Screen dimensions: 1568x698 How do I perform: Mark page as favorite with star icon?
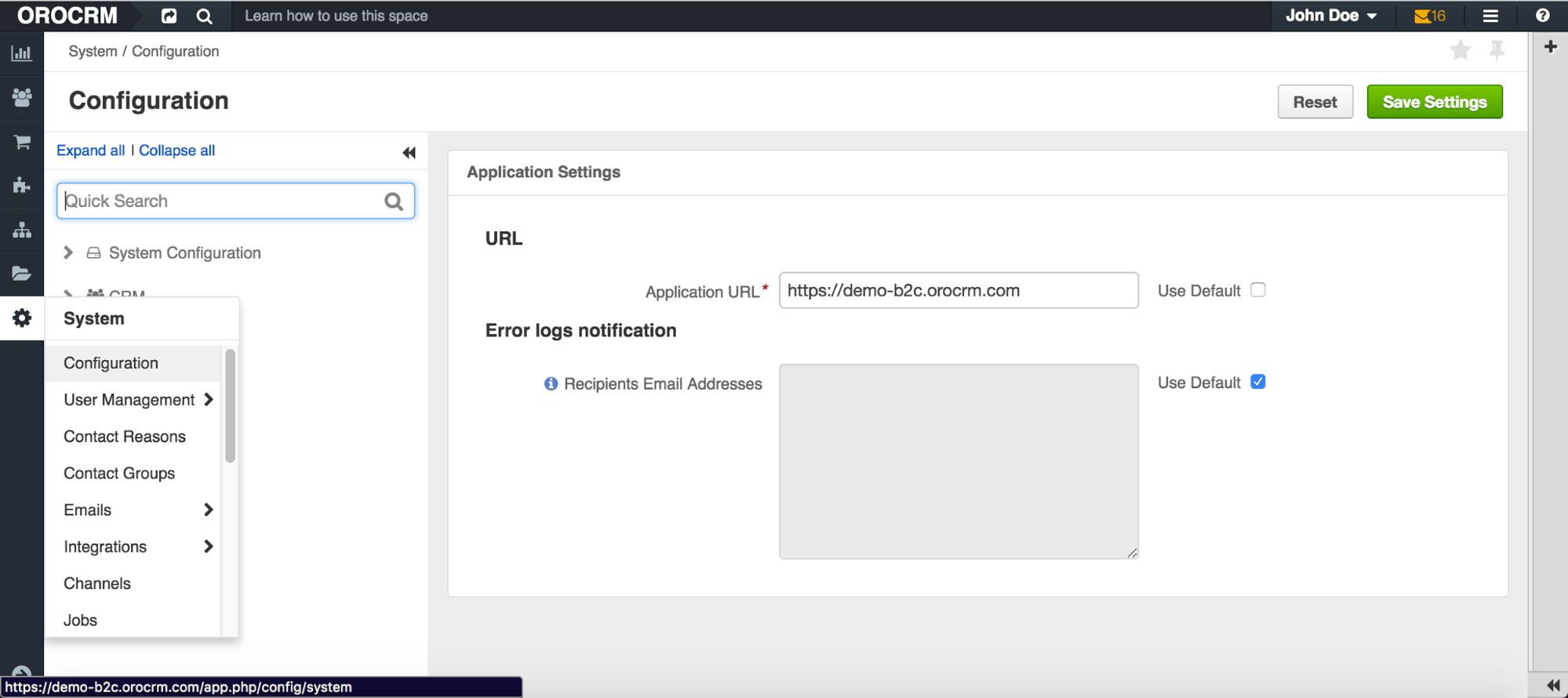(1461, 51)
